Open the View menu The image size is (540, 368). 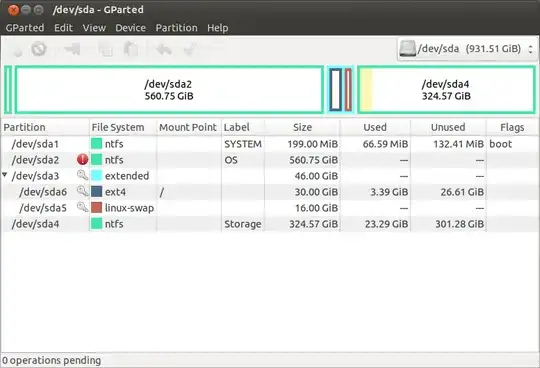pyautogui.click(x=94, y=28)
